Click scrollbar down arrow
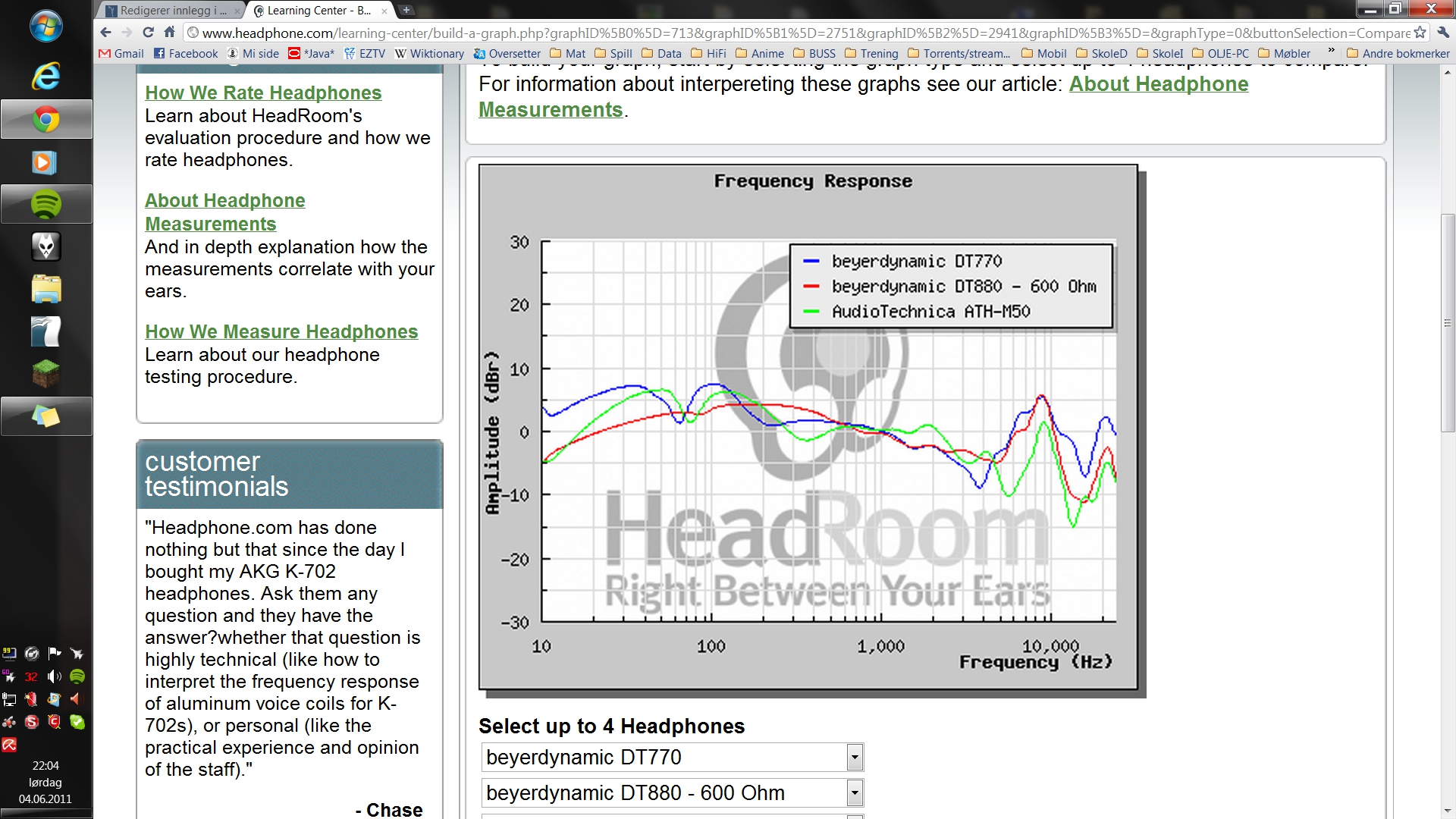Viewport: 1456px width, 819px height. point(1448,811)
